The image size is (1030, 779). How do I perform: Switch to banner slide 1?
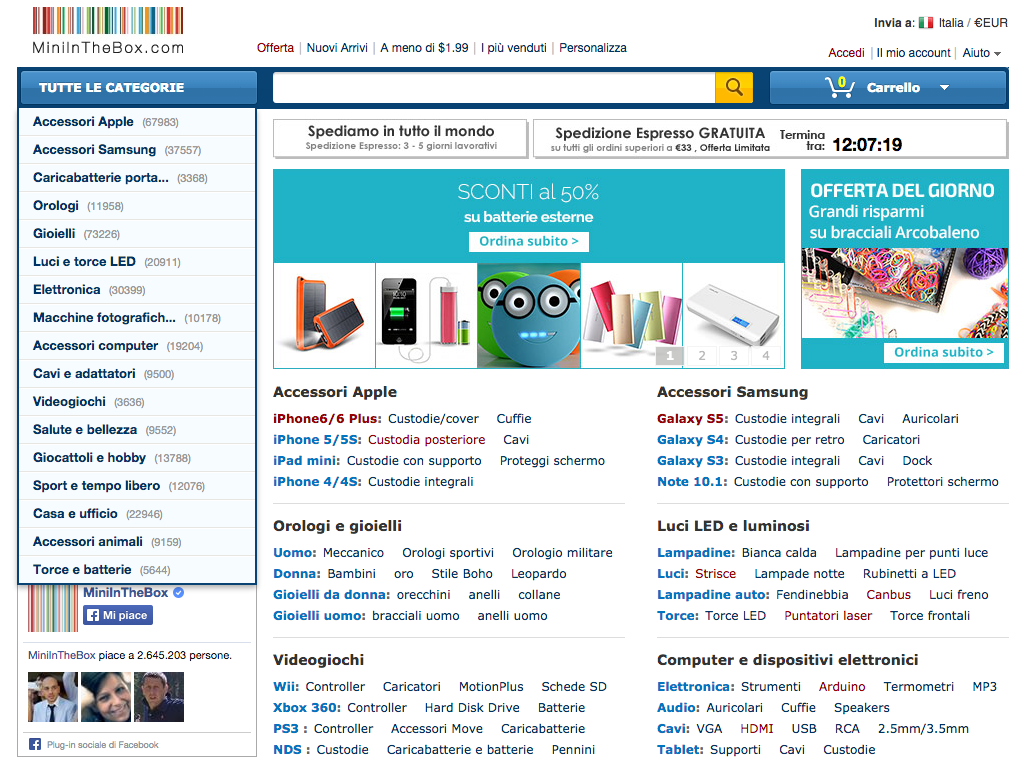click(670, 355)
